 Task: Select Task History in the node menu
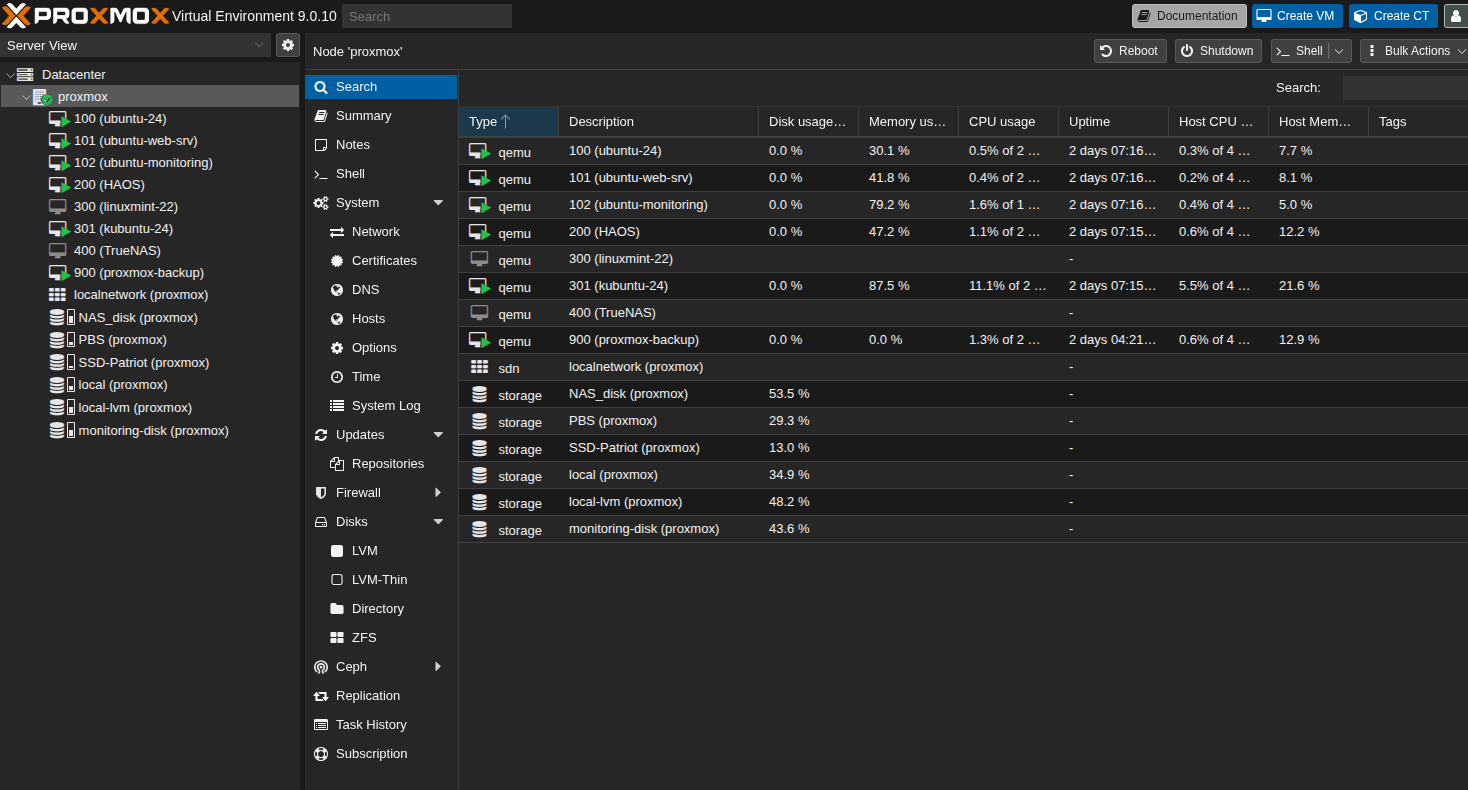371,725
